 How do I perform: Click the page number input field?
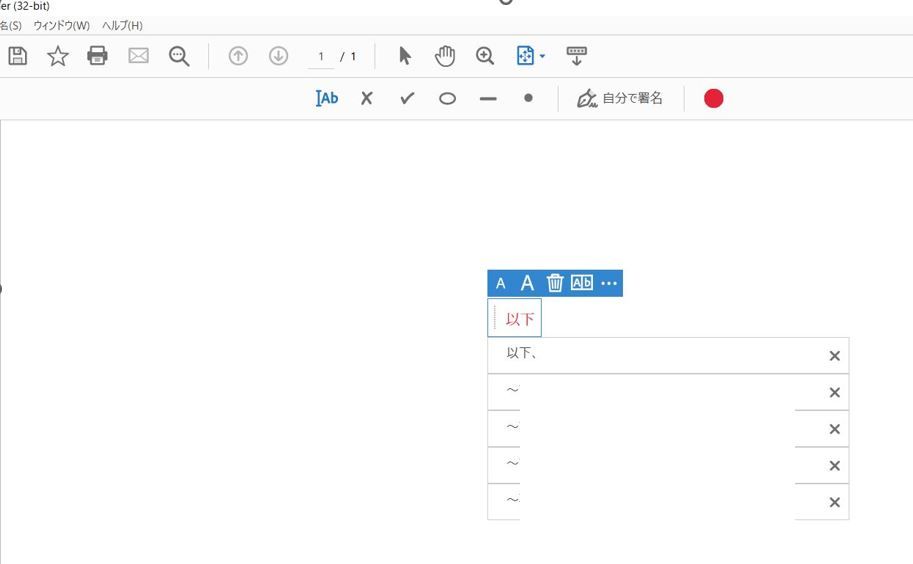[x=321, y=56]
